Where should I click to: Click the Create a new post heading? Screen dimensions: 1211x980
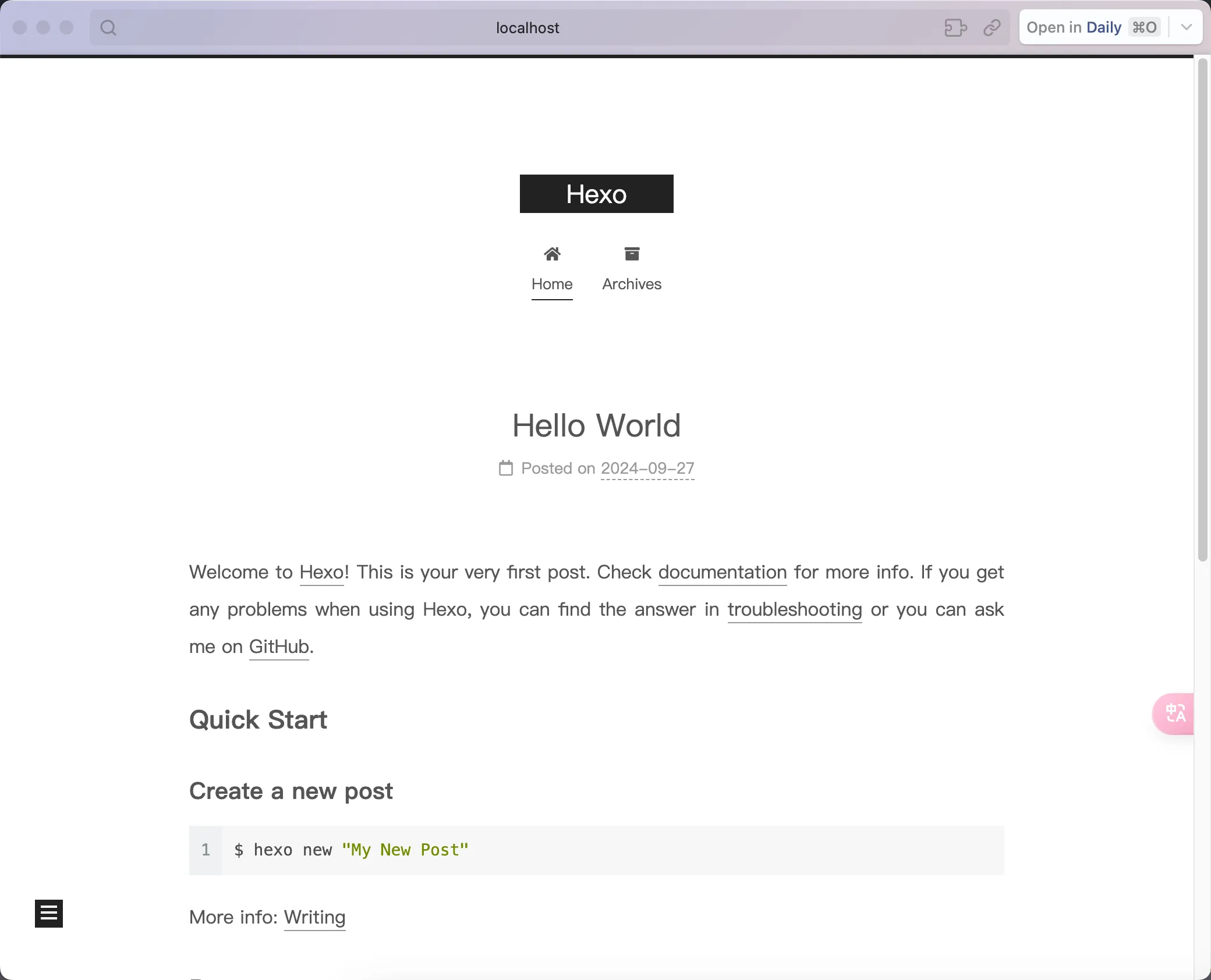[x=291, y=791]
